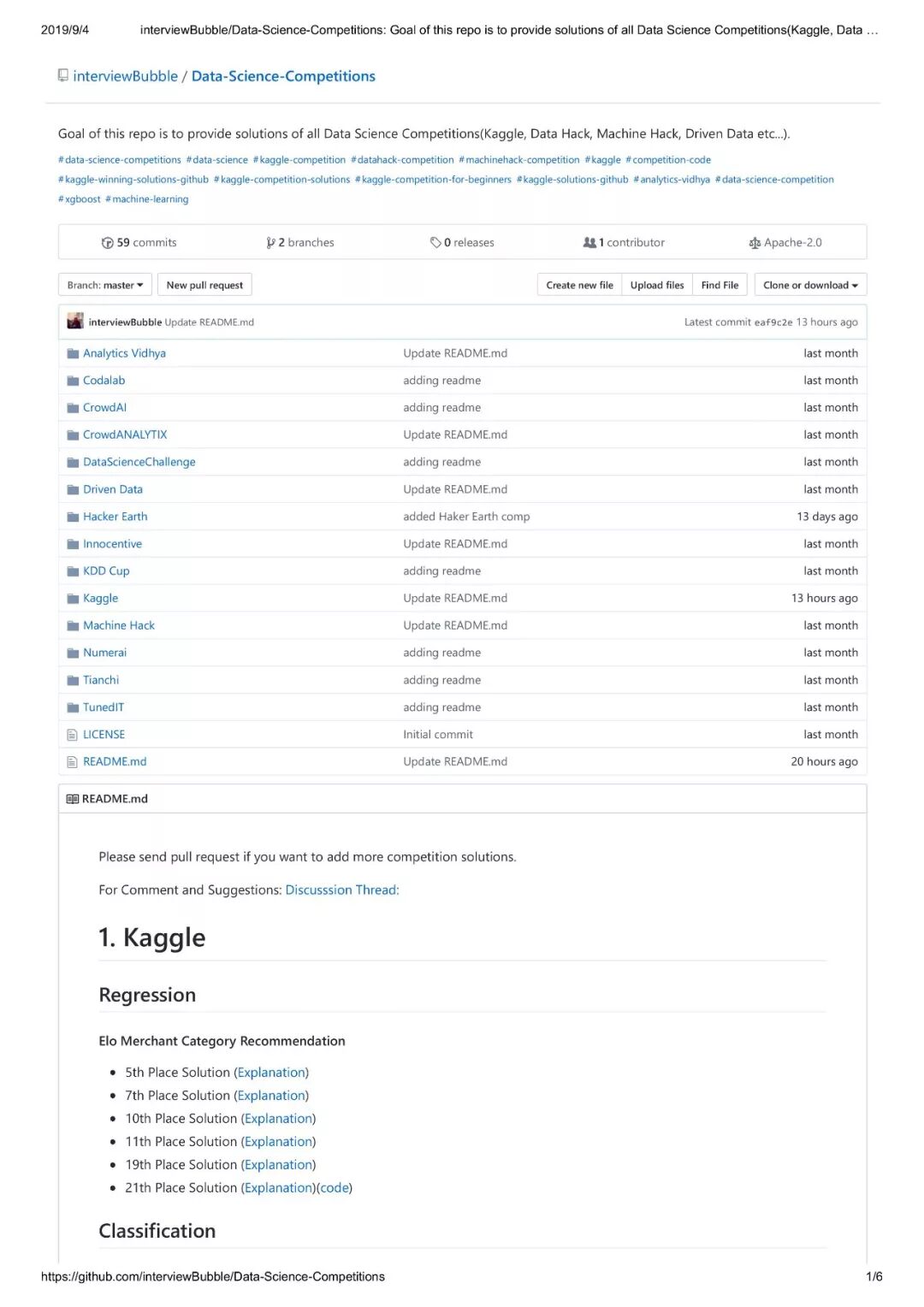Viewport: 924px width, 1307px height.
Task: Open the latest commit hash eaf9c2e
Action: pyautogui.click(x=773, y=322)
